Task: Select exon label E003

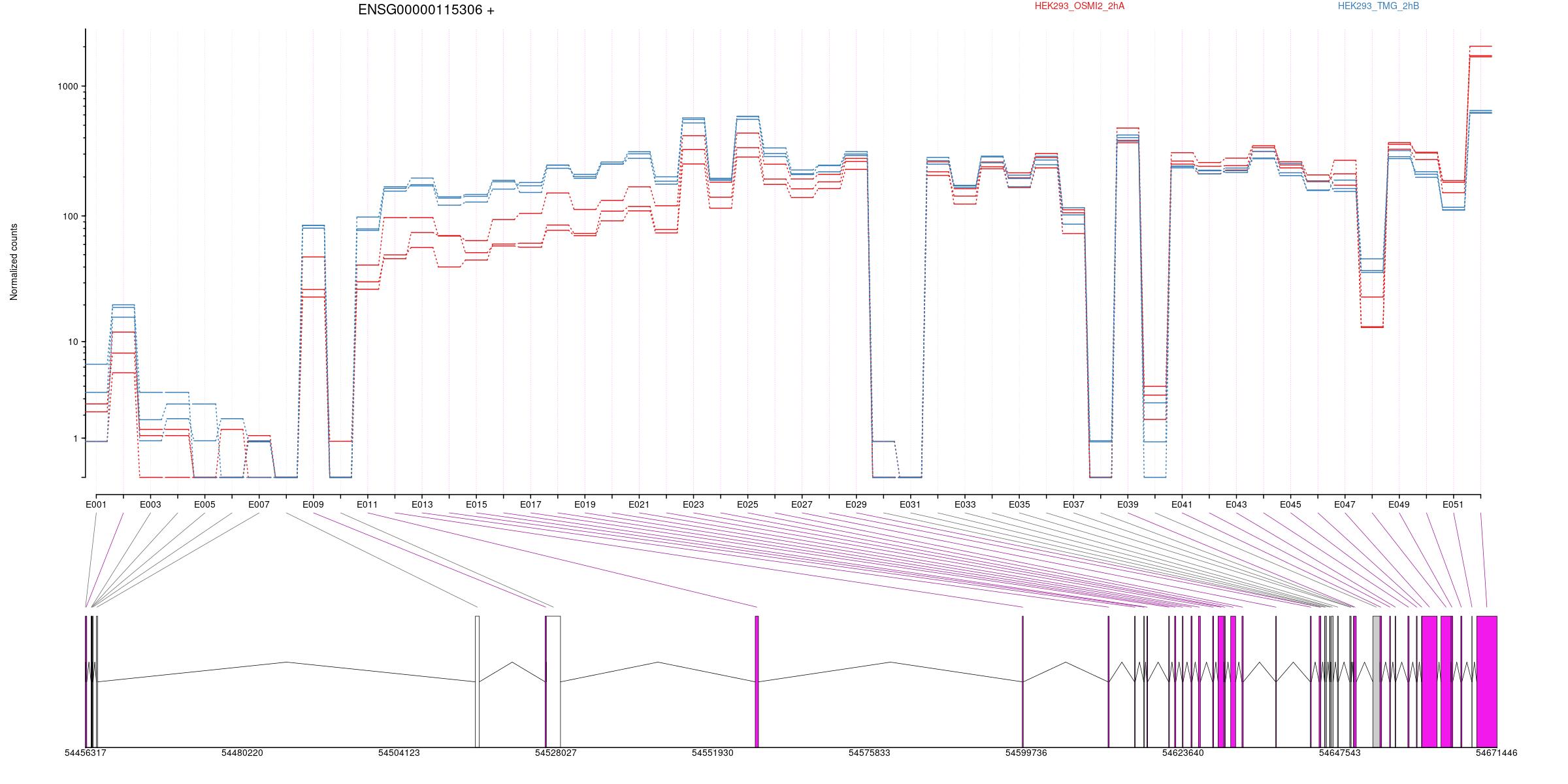Action: coord(150,504)
